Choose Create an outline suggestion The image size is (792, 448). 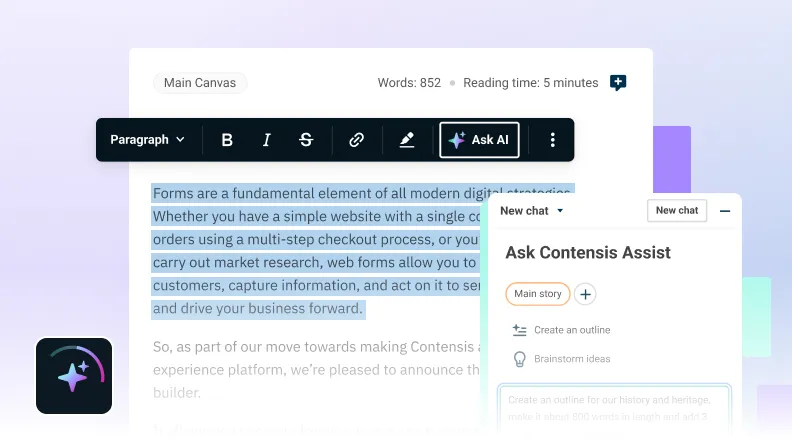(561, 330)
